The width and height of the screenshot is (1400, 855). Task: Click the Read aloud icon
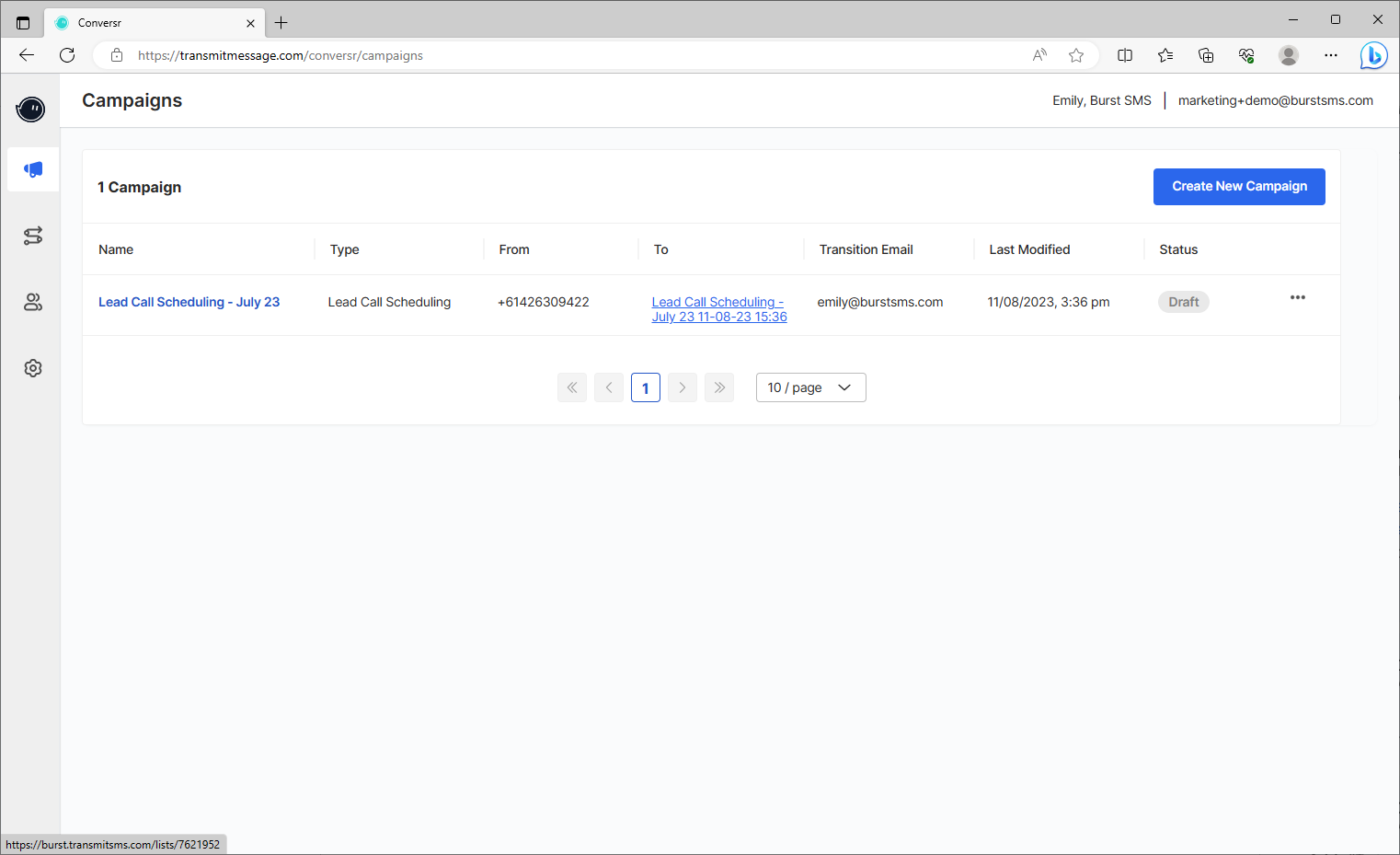click(x=1039, y=55)
